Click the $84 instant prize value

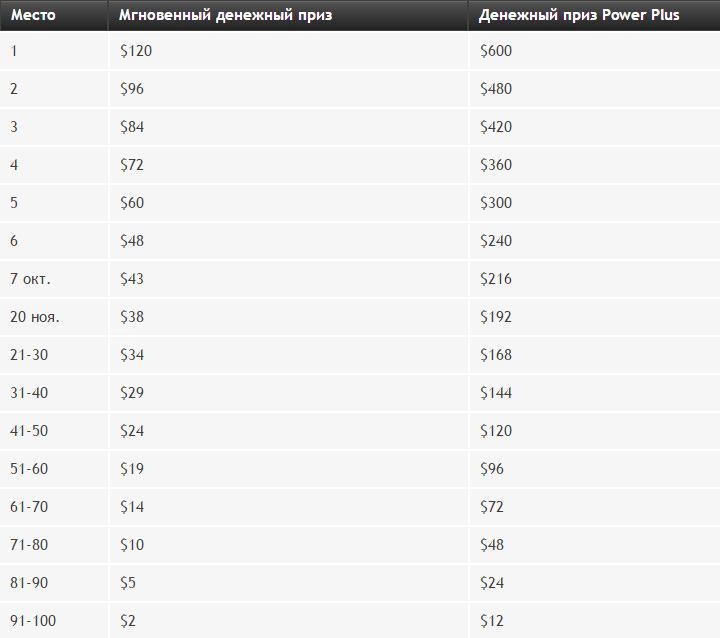(x=132, y=127)
